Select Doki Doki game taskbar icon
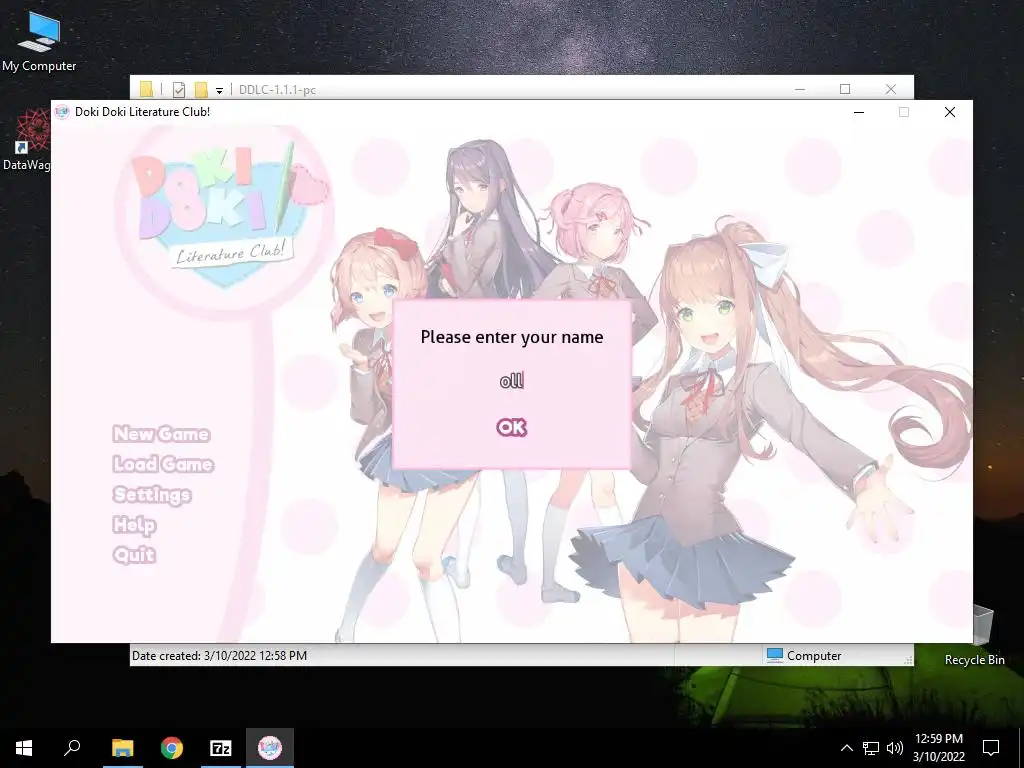 point(270,748)
